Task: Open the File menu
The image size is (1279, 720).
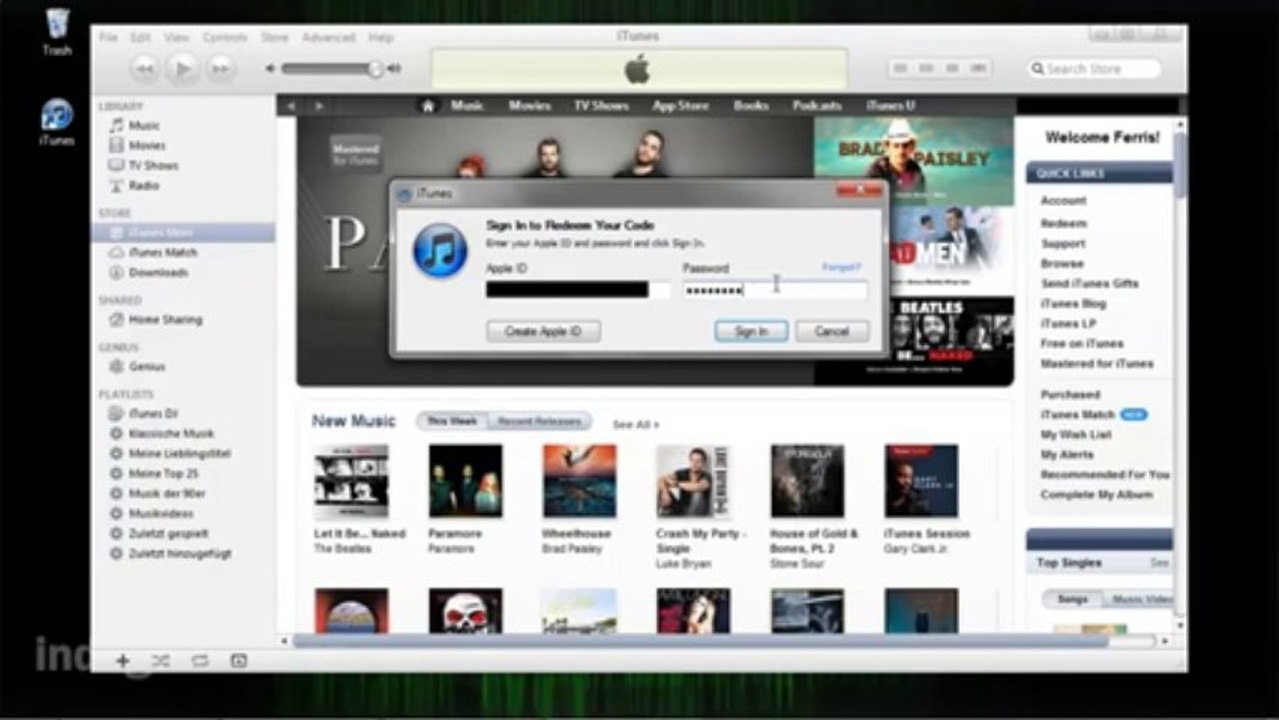Action: point(108,37)
